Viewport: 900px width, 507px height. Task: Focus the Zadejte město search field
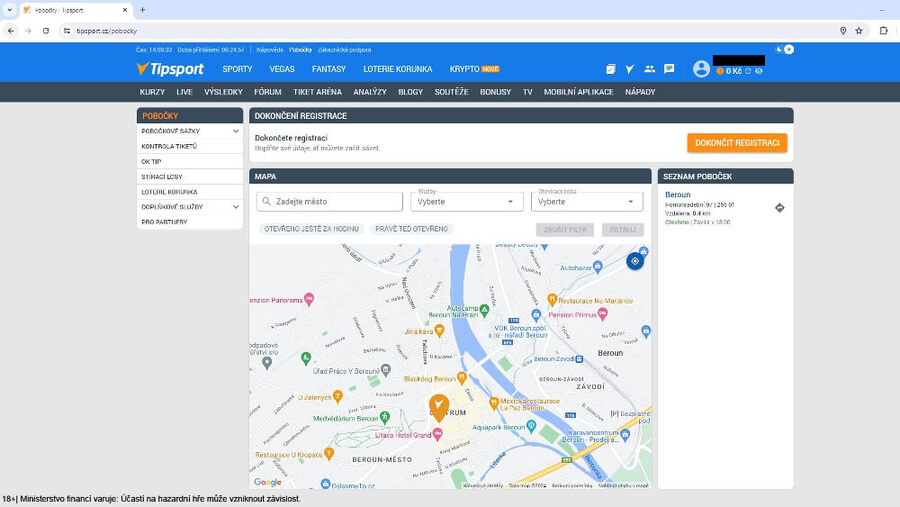(329, 202)
